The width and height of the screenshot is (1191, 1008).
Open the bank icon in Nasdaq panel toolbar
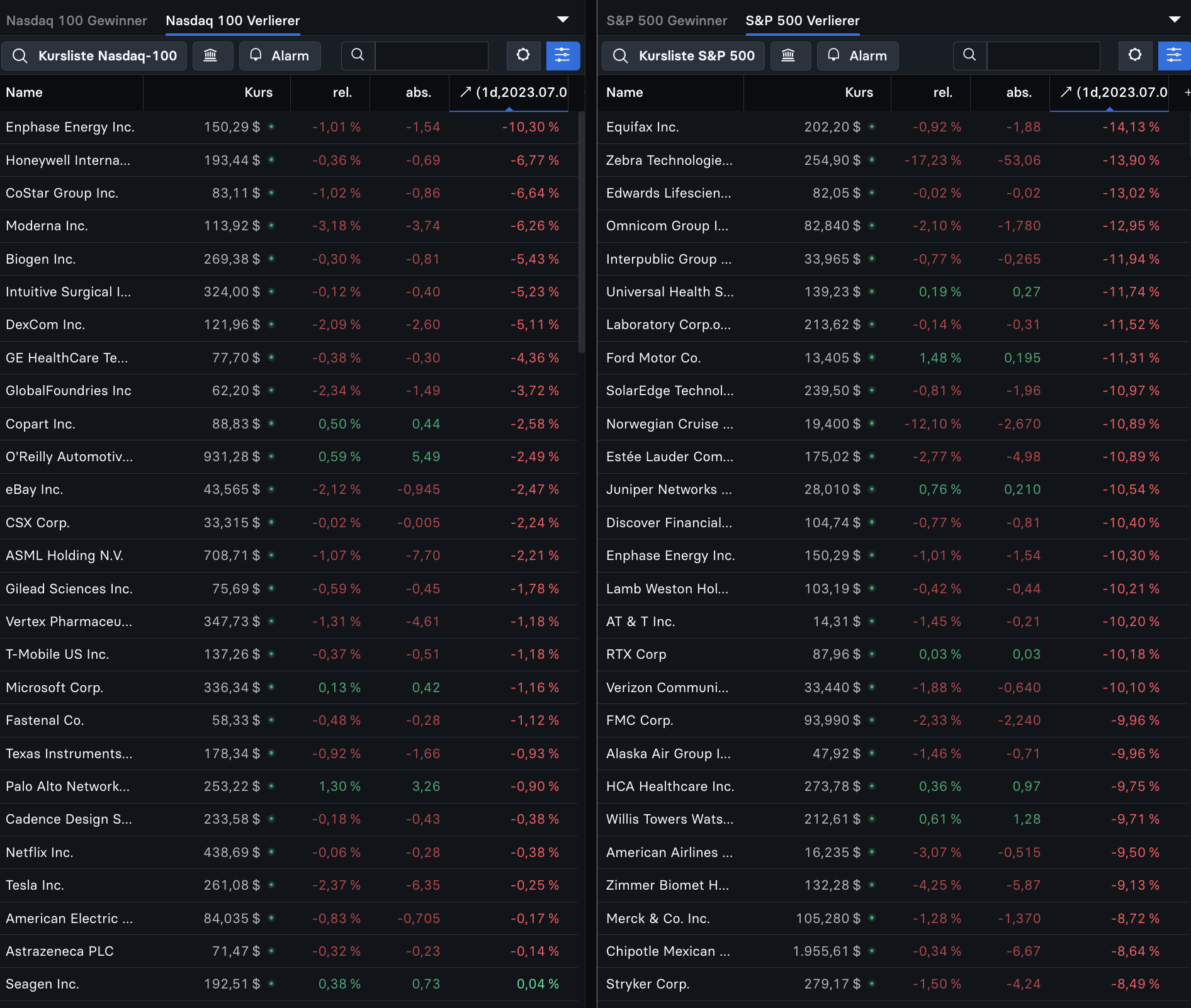212,55
